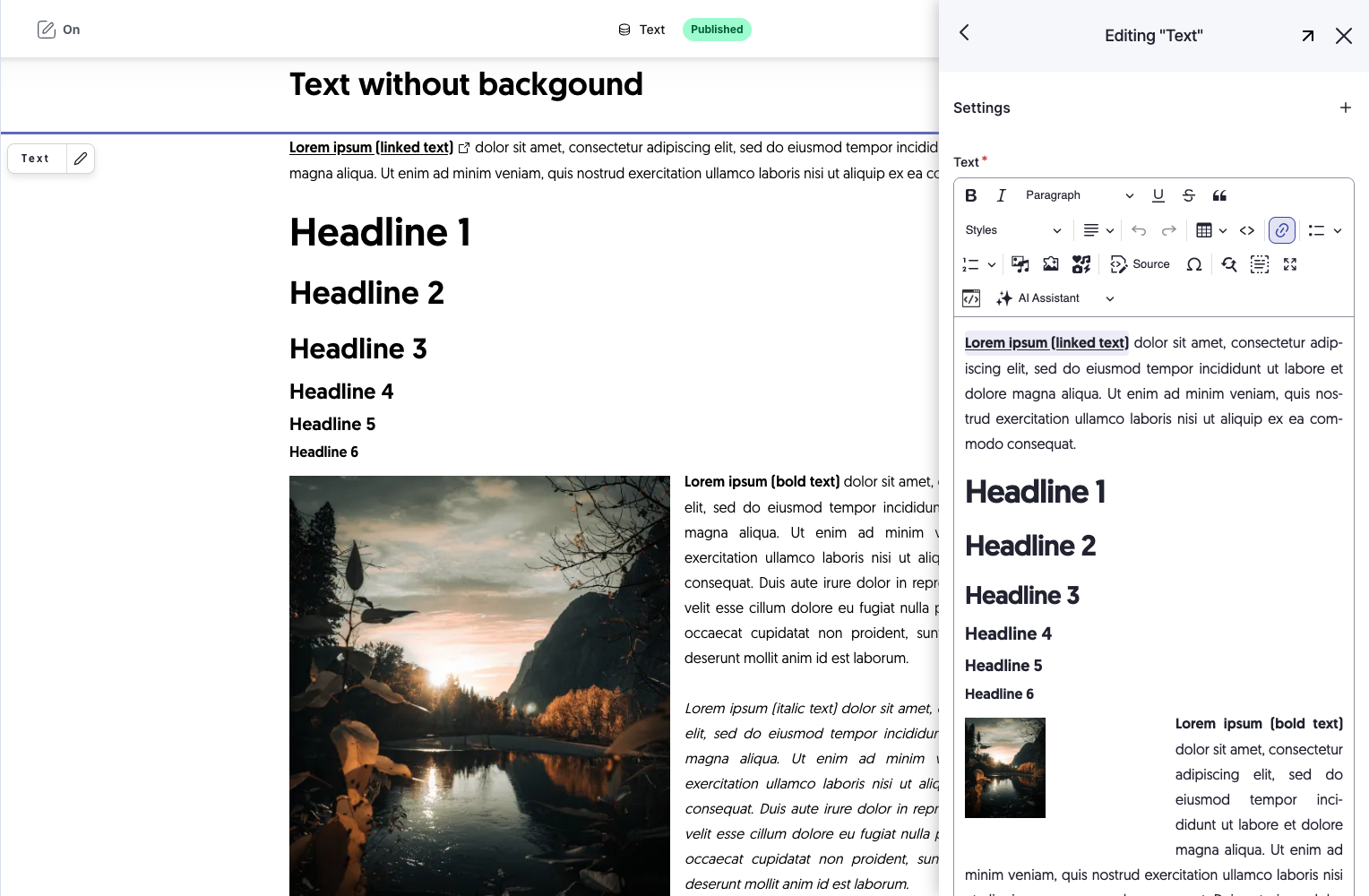1369x896 pixels.
Task: Toggle strikethrough formatting
Action: click(1189, 195)
